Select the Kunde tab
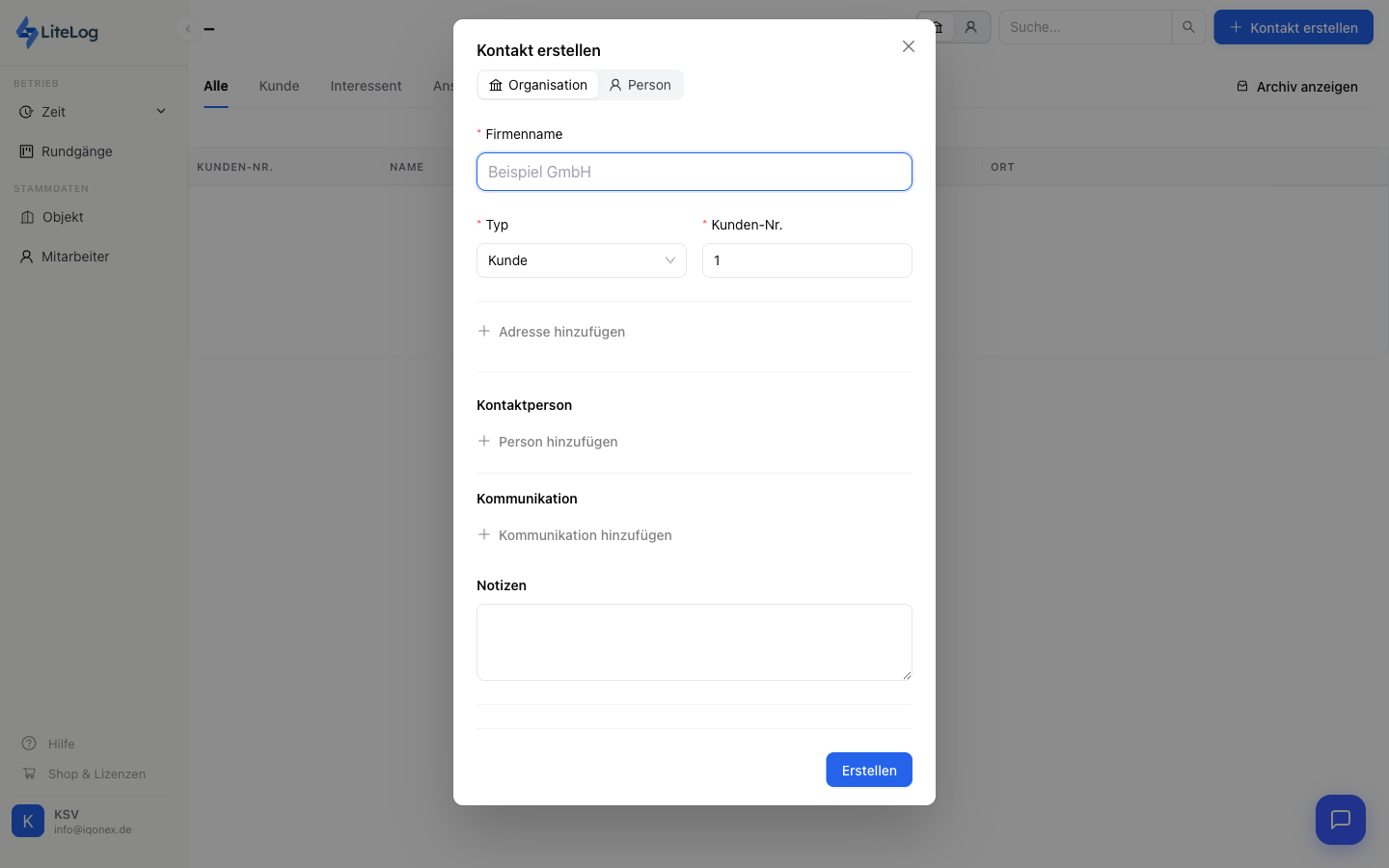The image size is (1389, 868). [x=279, y=86]
